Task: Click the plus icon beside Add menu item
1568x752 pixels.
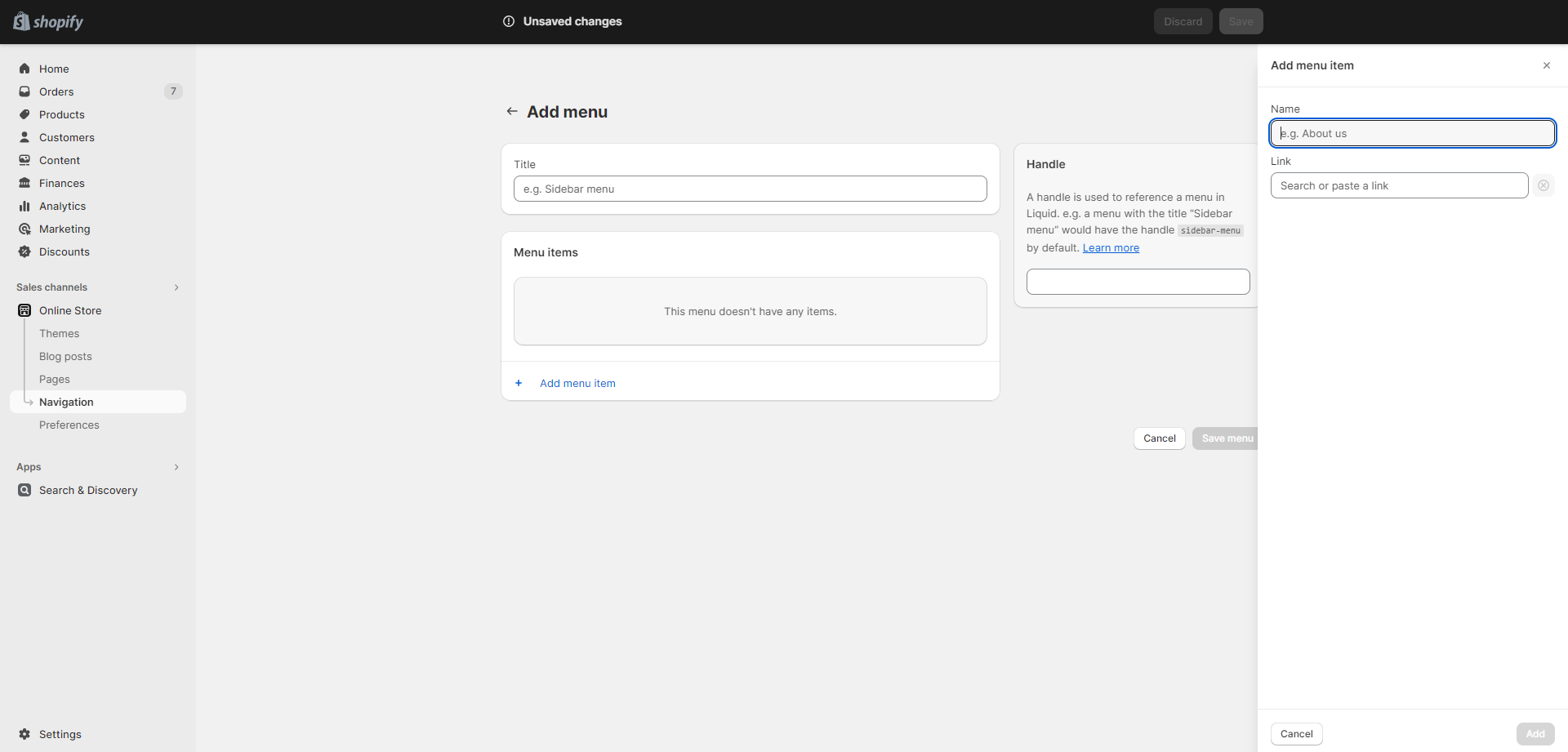Action: coord(519,383)
